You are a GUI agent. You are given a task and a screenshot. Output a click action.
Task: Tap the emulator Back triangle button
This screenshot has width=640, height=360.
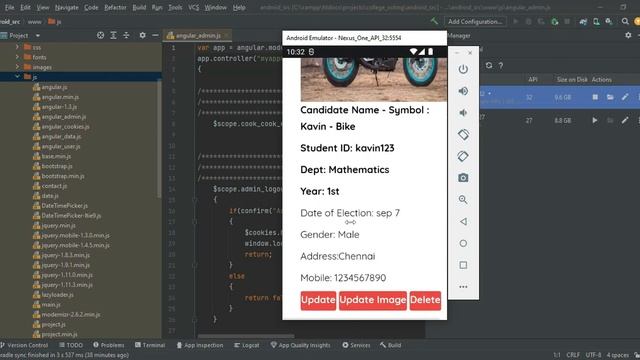pyautogui.click(x=463, y=222)
